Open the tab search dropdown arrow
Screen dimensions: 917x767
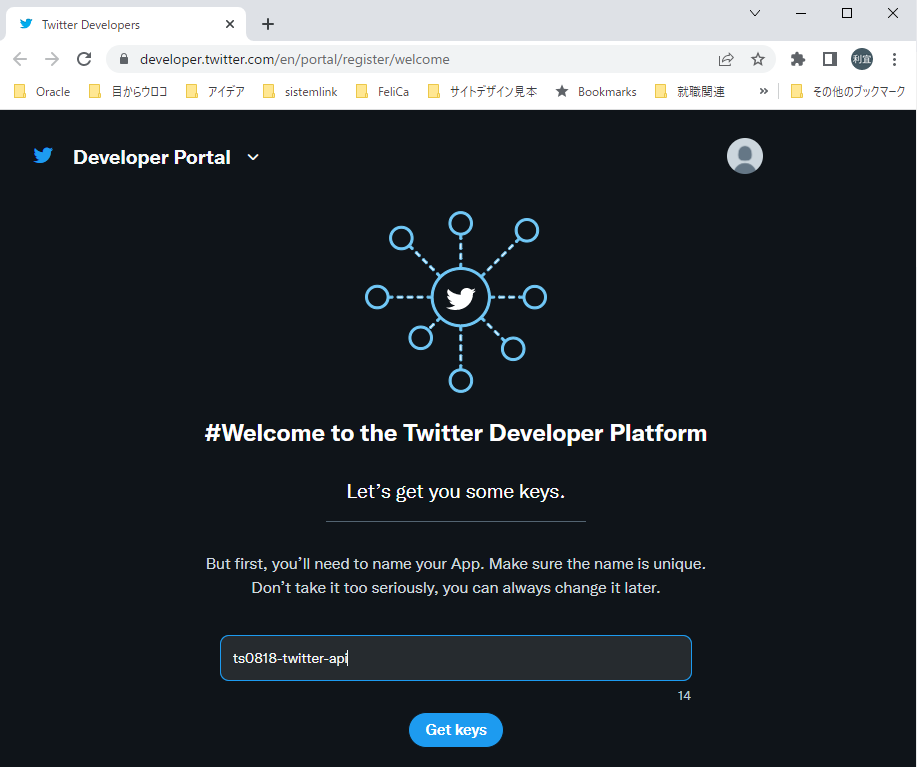pyautogui.click(x=755, y=13)
